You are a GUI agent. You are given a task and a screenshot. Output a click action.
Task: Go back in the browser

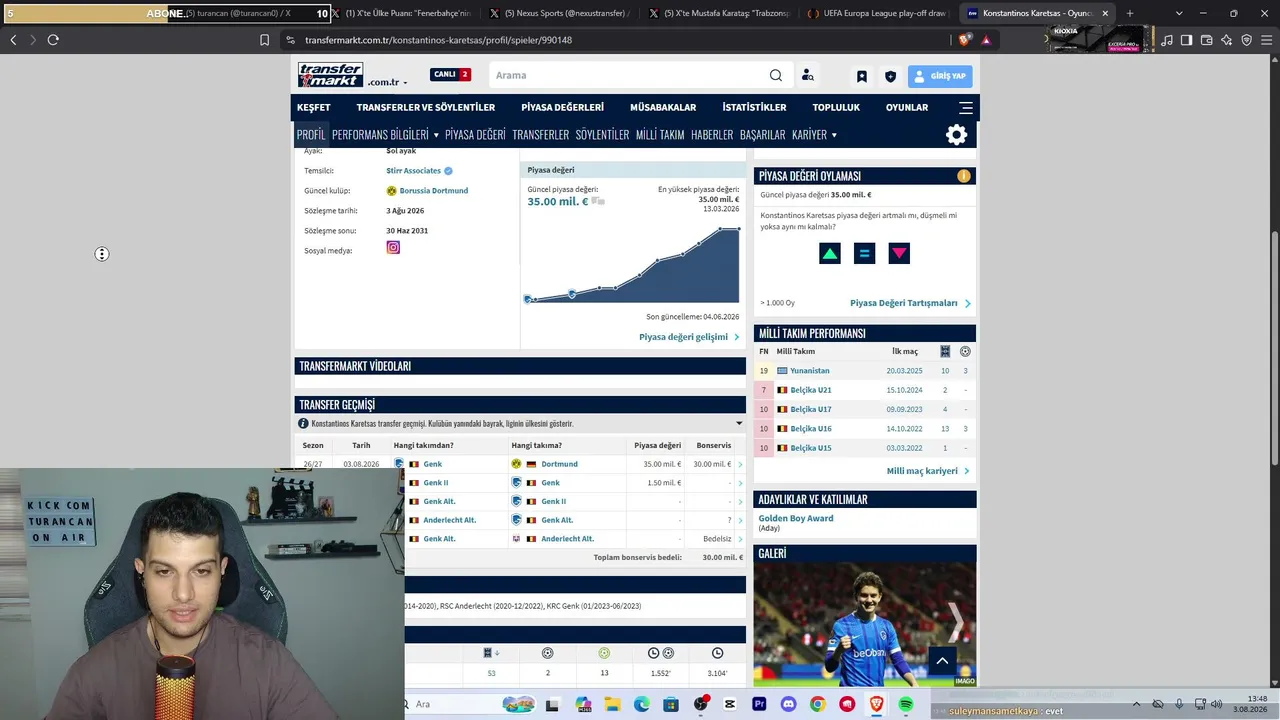coord(13,40)
